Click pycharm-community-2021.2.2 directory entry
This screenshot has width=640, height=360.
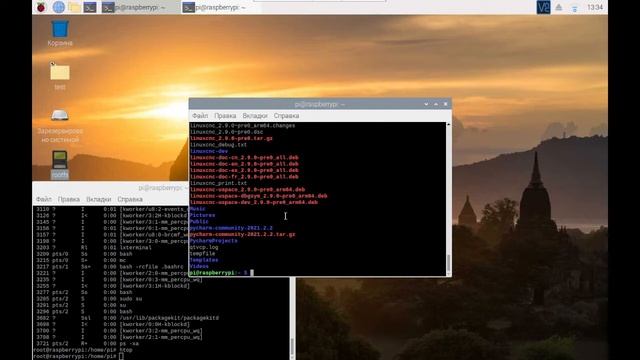[x=231, y=228]
